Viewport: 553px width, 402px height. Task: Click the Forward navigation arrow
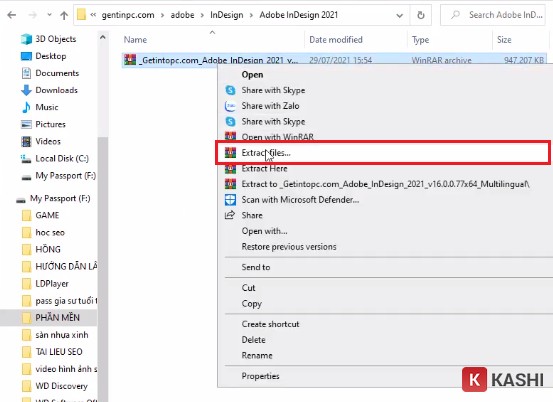pyautogui.click(x=32, y=15)
